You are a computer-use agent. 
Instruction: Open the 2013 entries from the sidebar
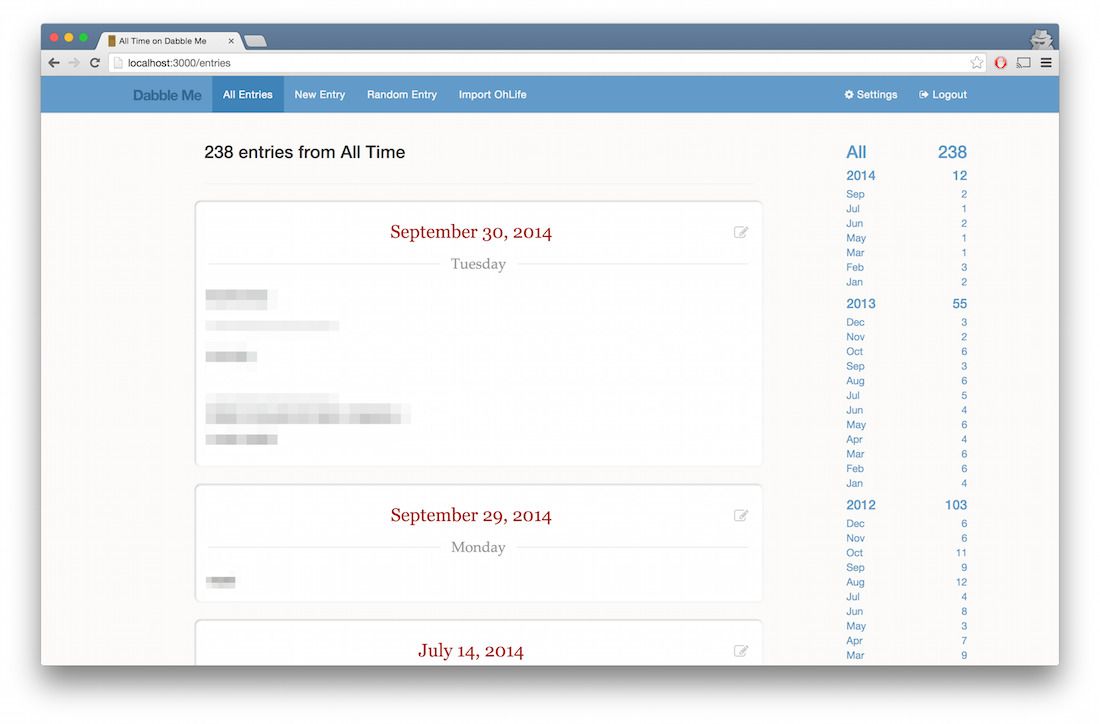click(861, 303)
